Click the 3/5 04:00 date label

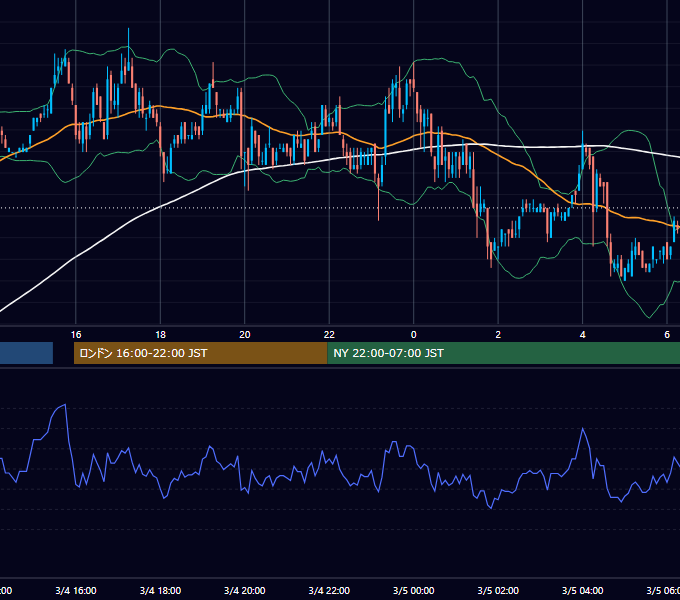(582, 590)
